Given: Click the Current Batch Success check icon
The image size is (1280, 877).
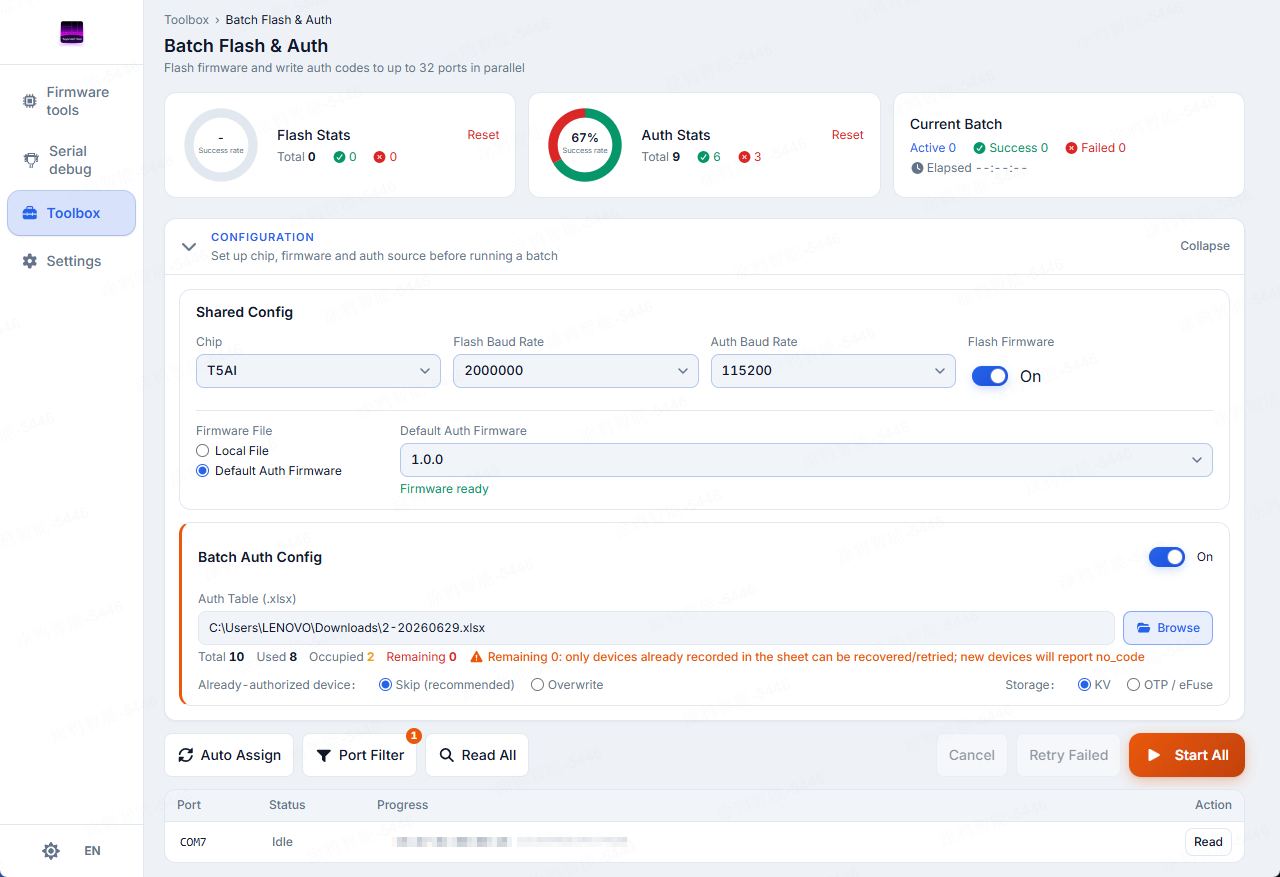Looking at the screenshot, I should pos(980,148).
